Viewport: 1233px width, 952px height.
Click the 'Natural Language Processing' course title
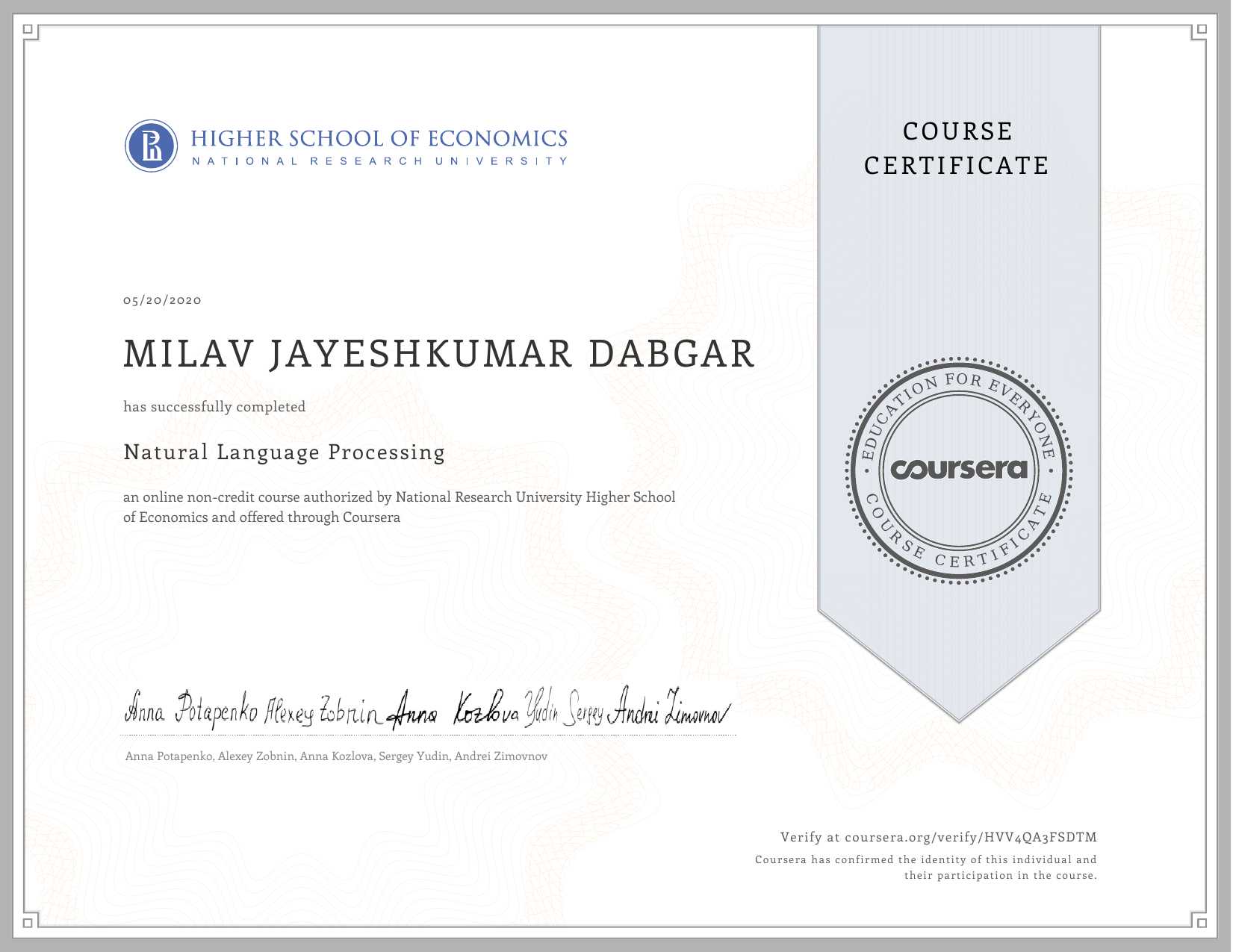284,452
